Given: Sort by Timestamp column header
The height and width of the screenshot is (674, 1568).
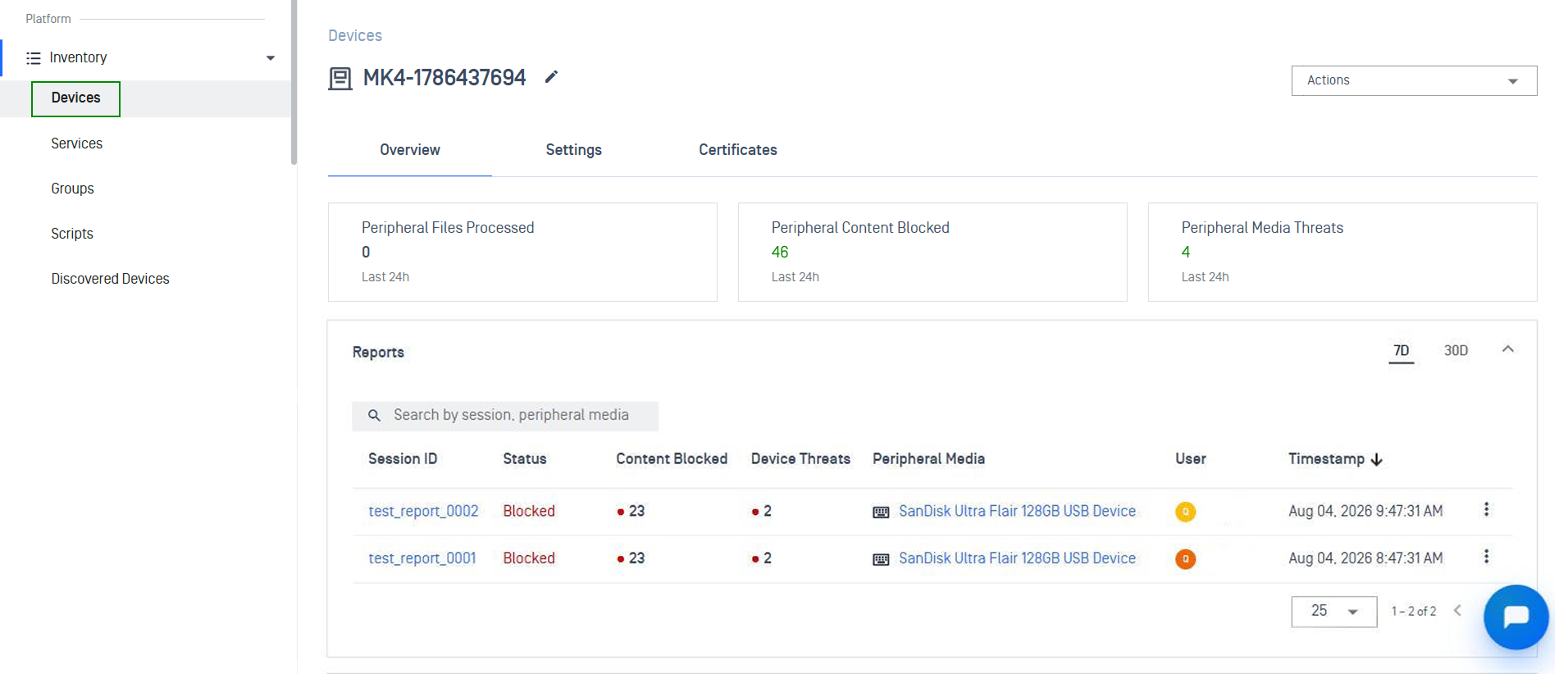Looking at the screenshot, I should (x=1326, y=459).
